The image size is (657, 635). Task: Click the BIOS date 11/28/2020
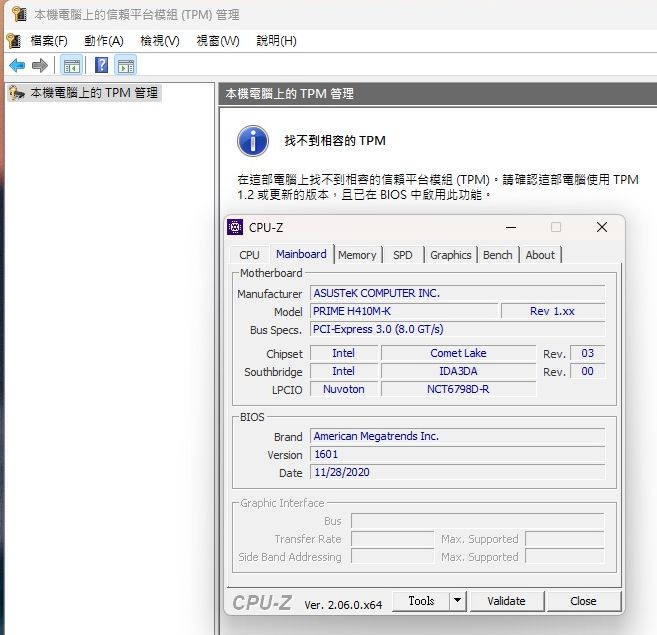tap(458, 472)
